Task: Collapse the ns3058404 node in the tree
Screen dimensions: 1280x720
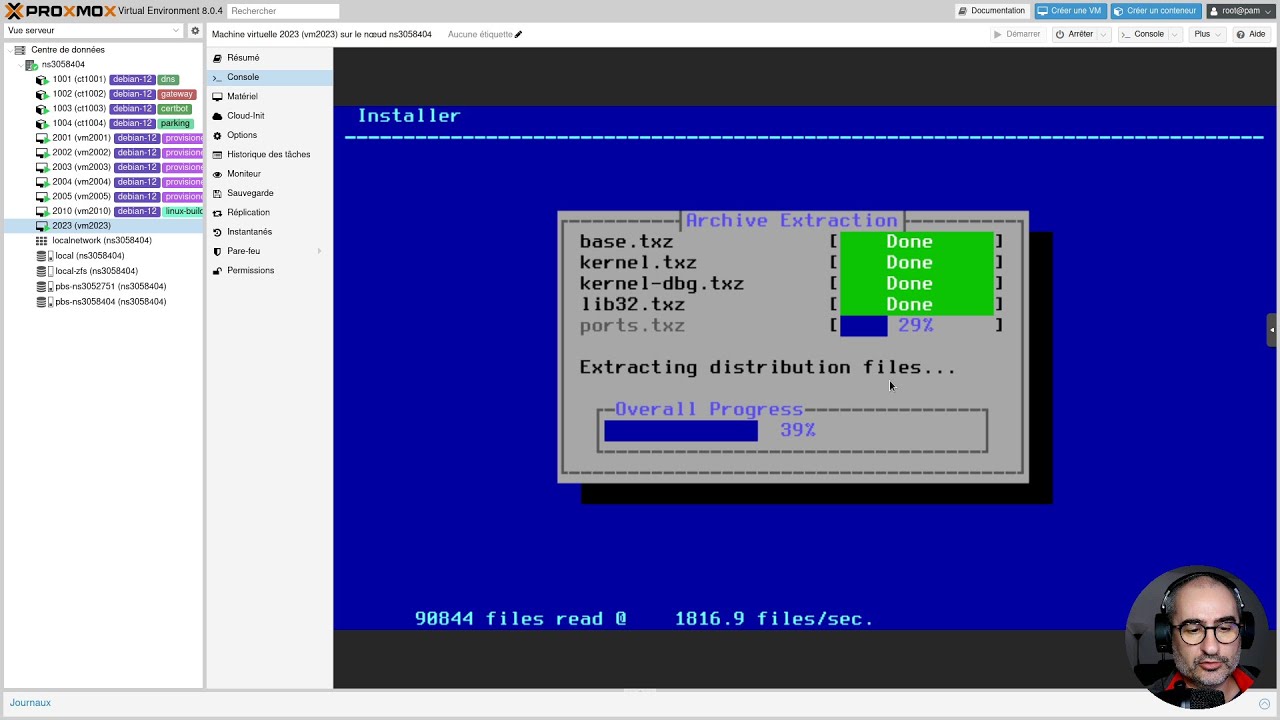Action: point(20,65)
